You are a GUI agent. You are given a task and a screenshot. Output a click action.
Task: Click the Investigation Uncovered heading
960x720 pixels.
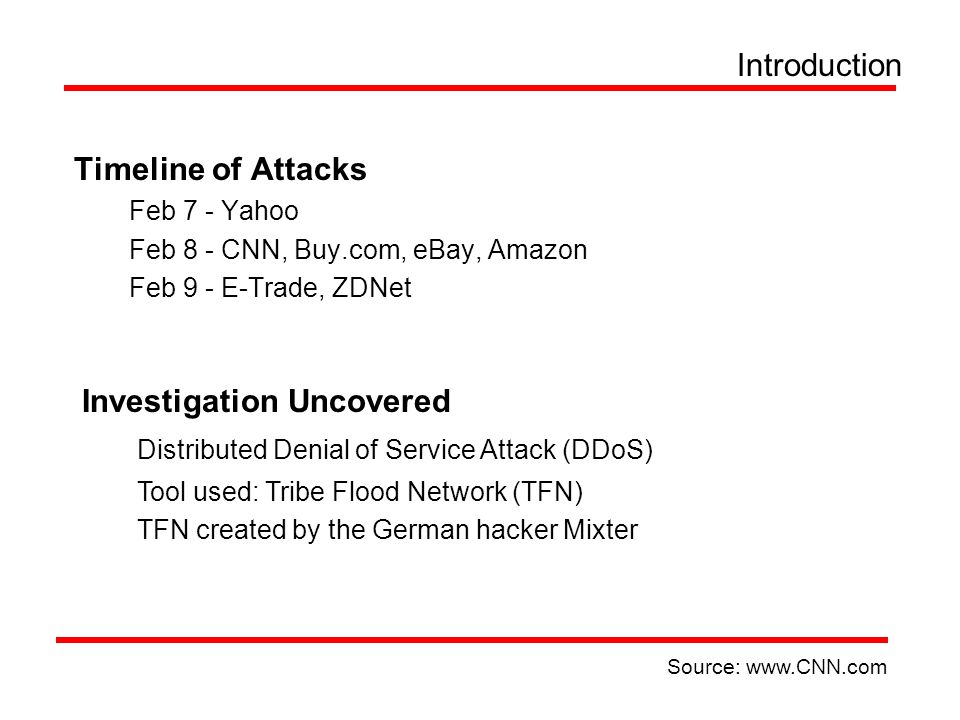pos(266,402)
